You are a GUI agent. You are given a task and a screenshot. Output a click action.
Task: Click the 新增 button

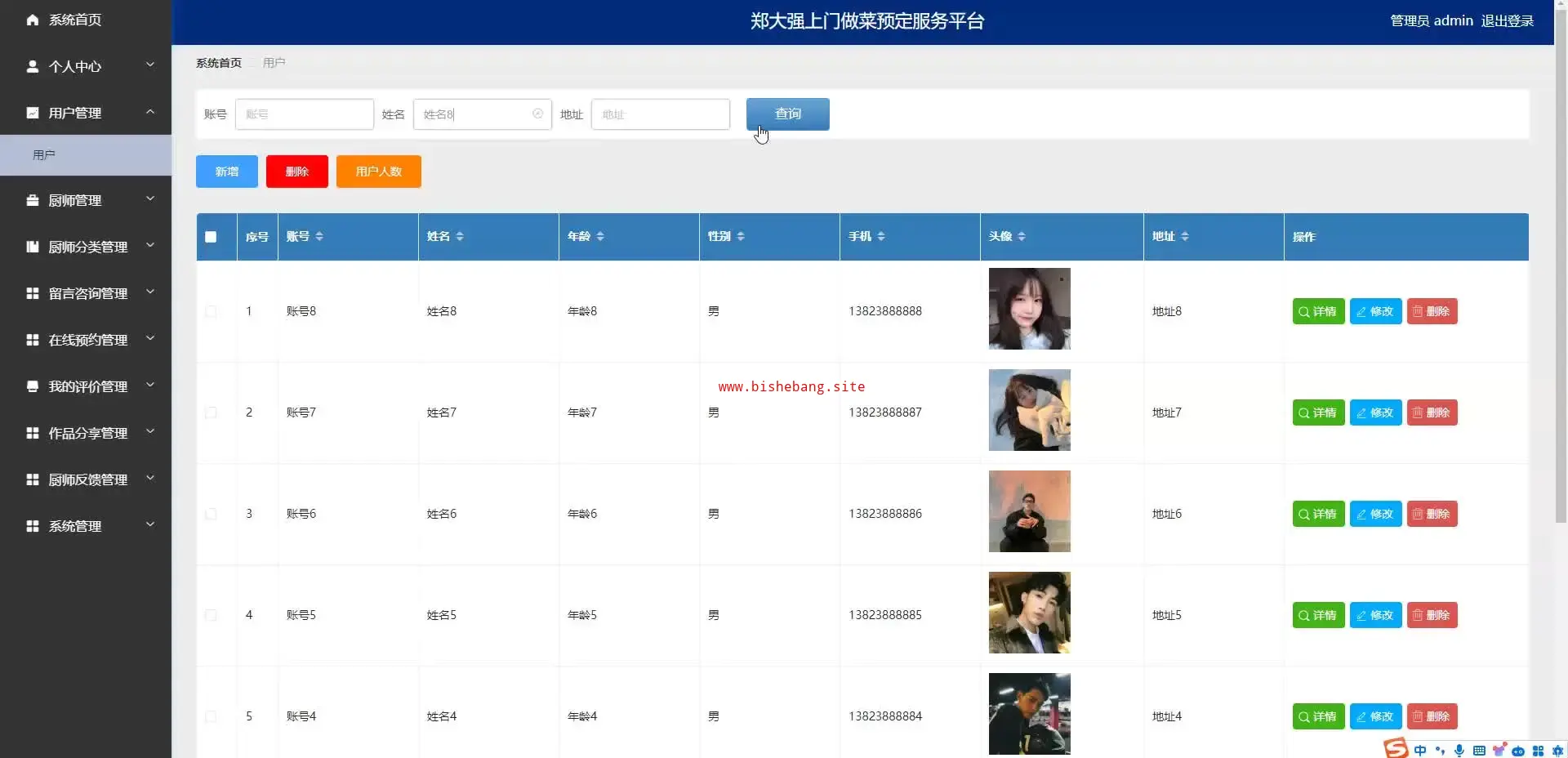(x=227, y=172)
